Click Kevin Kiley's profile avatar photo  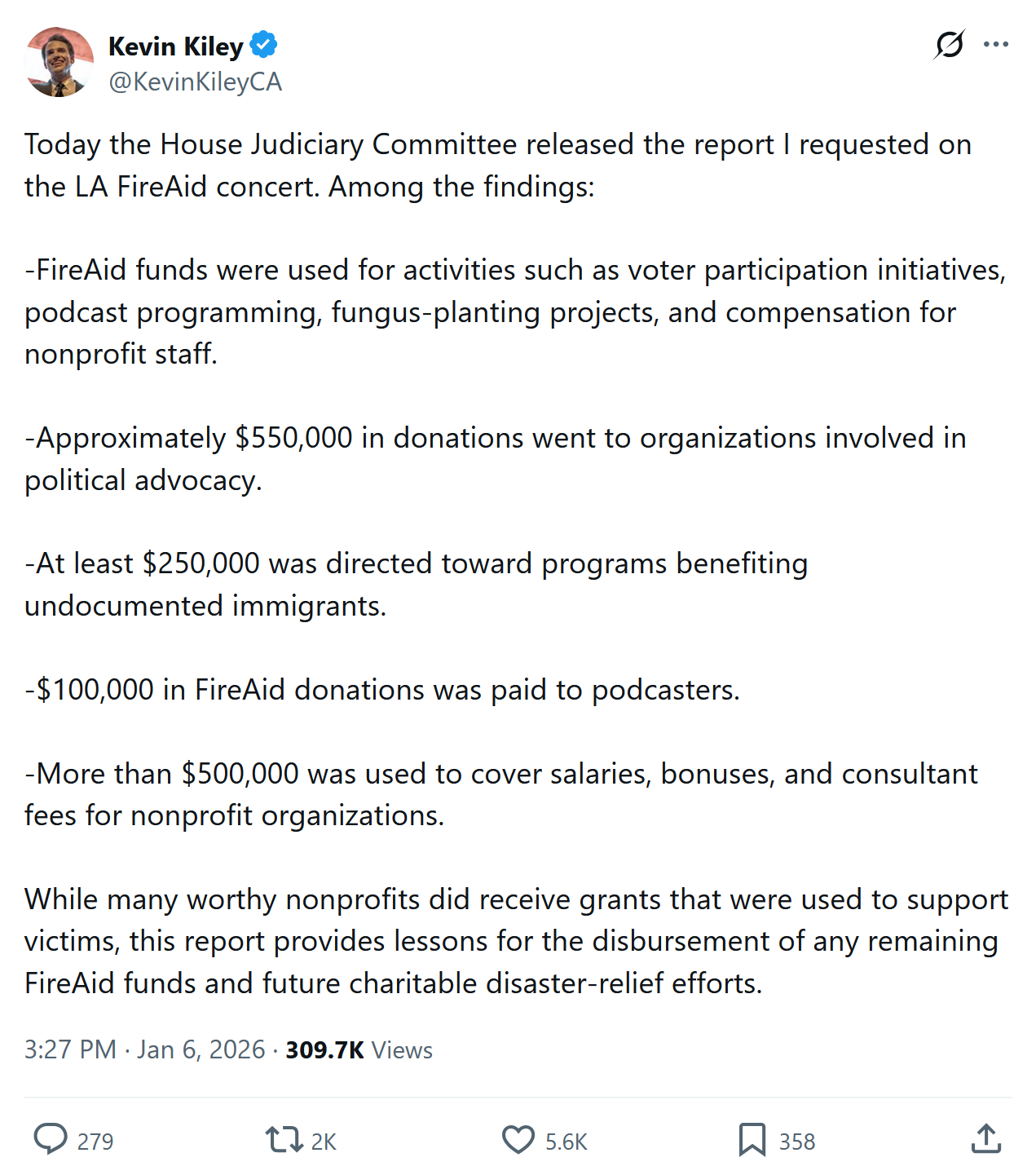tap(59, 63)
